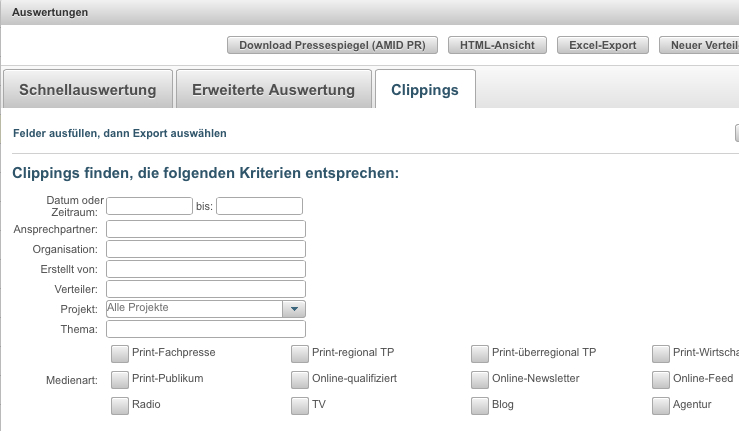The image size is (739, 431).
Task: Switch to Schnellauswertung tab
Action: (88, 89)
